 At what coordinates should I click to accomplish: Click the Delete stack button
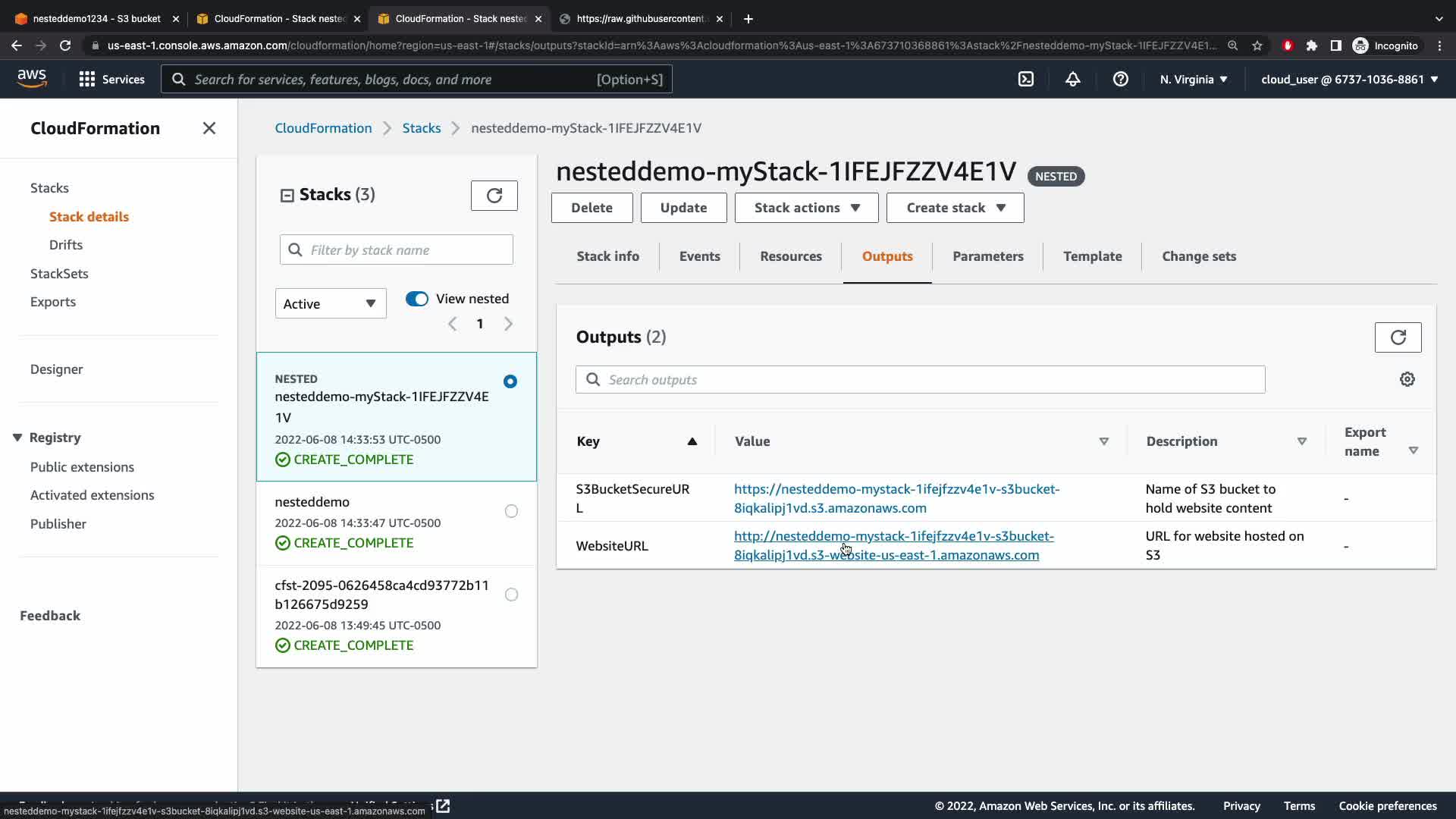point(591,208)
